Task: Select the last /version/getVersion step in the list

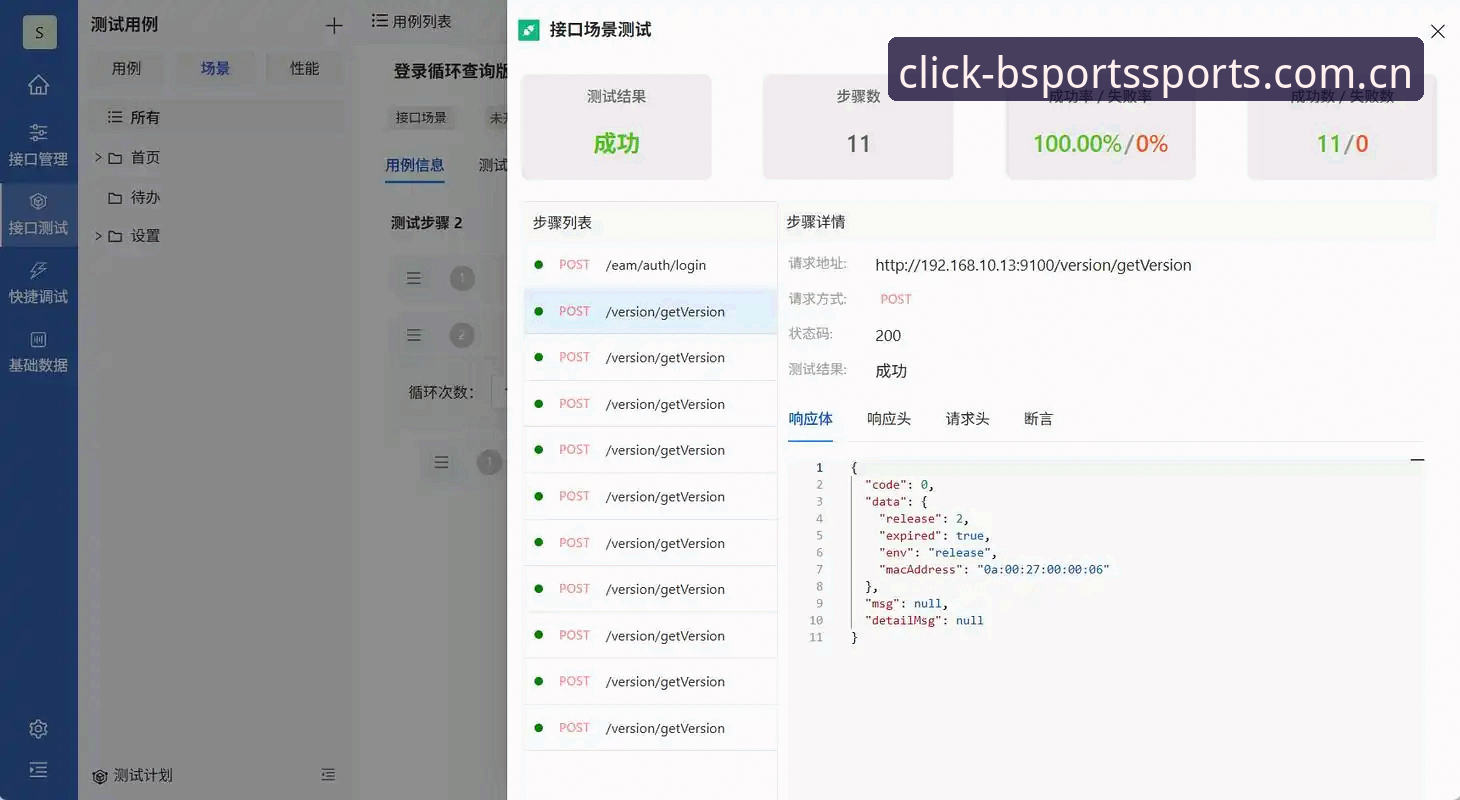Action: click(x=650, y=728)
